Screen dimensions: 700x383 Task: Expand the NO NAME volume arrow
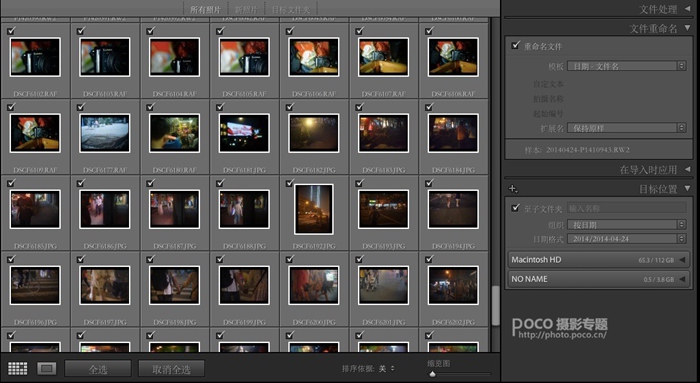pos(682,279)
